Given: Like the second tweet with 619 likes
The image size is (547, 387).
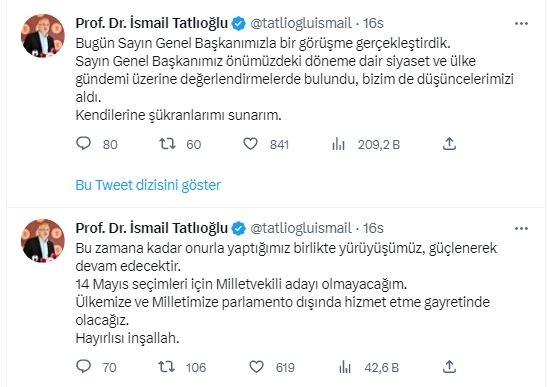Looking at the screenshot, I should 256,366.
